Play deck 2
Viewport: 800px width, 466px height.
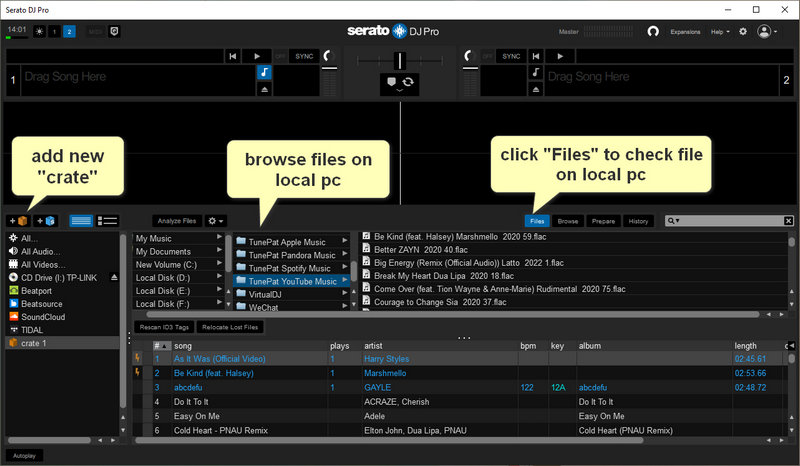560,56
